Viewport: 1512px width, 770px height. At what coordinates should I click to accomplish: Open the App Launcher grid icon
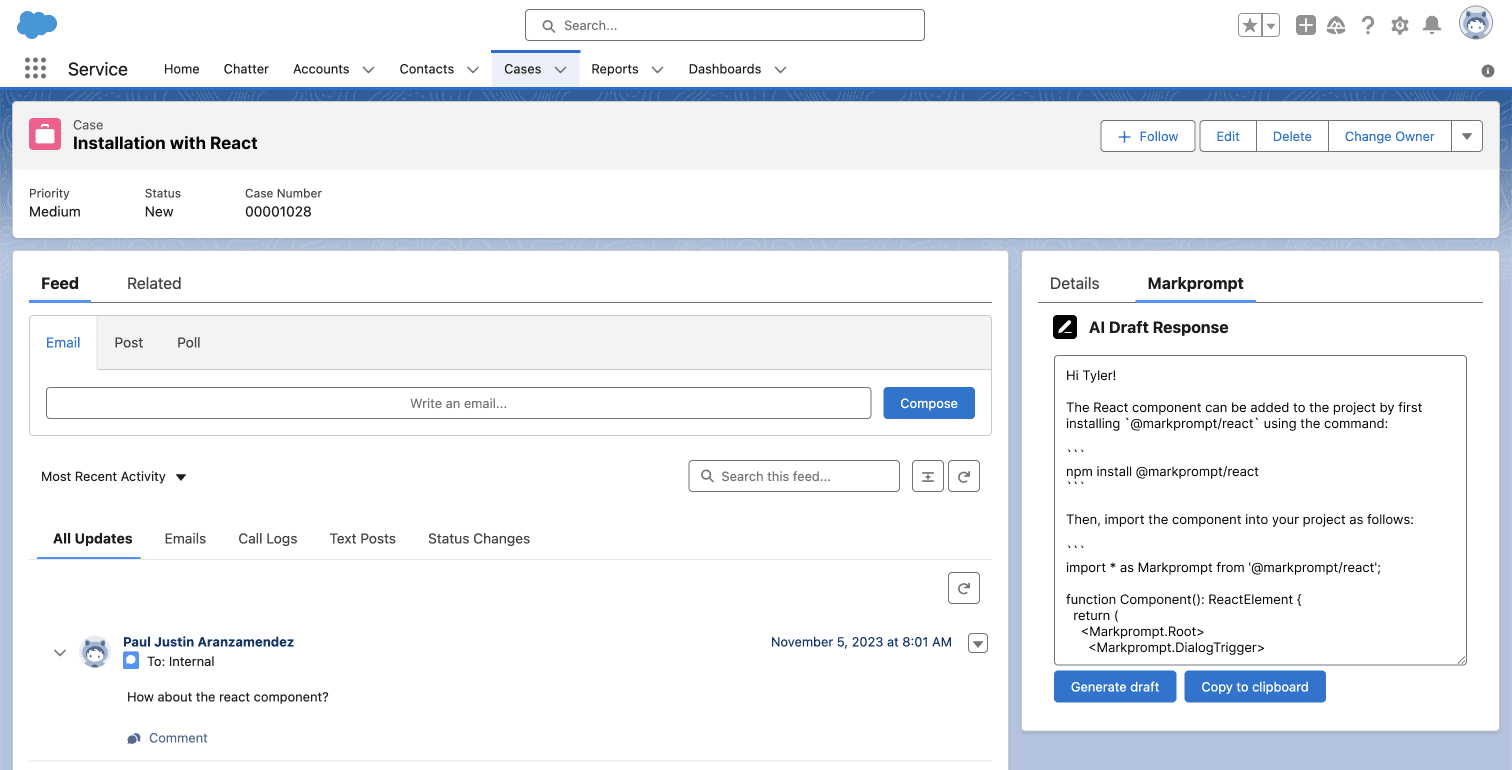tap(35, 68)
